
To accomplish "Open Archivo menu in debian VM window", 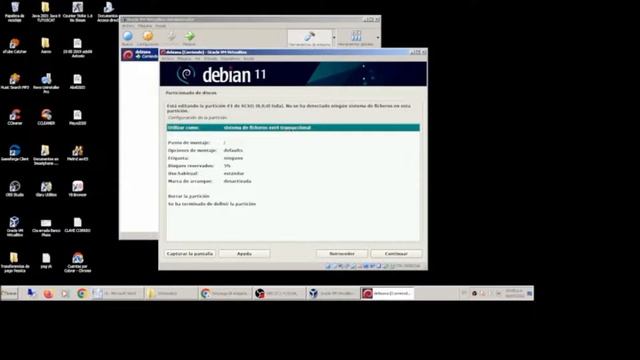I will (x=167, y=59).
